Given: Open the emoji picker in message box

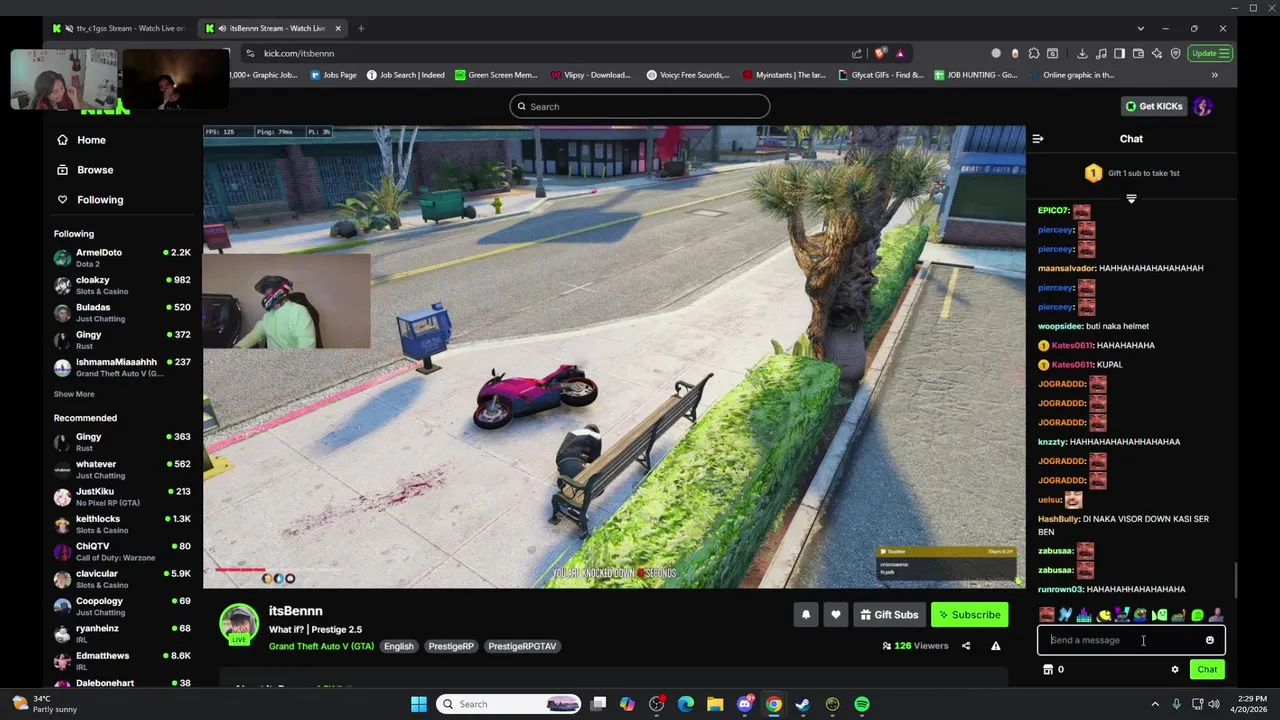Looking at the screenshot, I should pos(1210,640).
